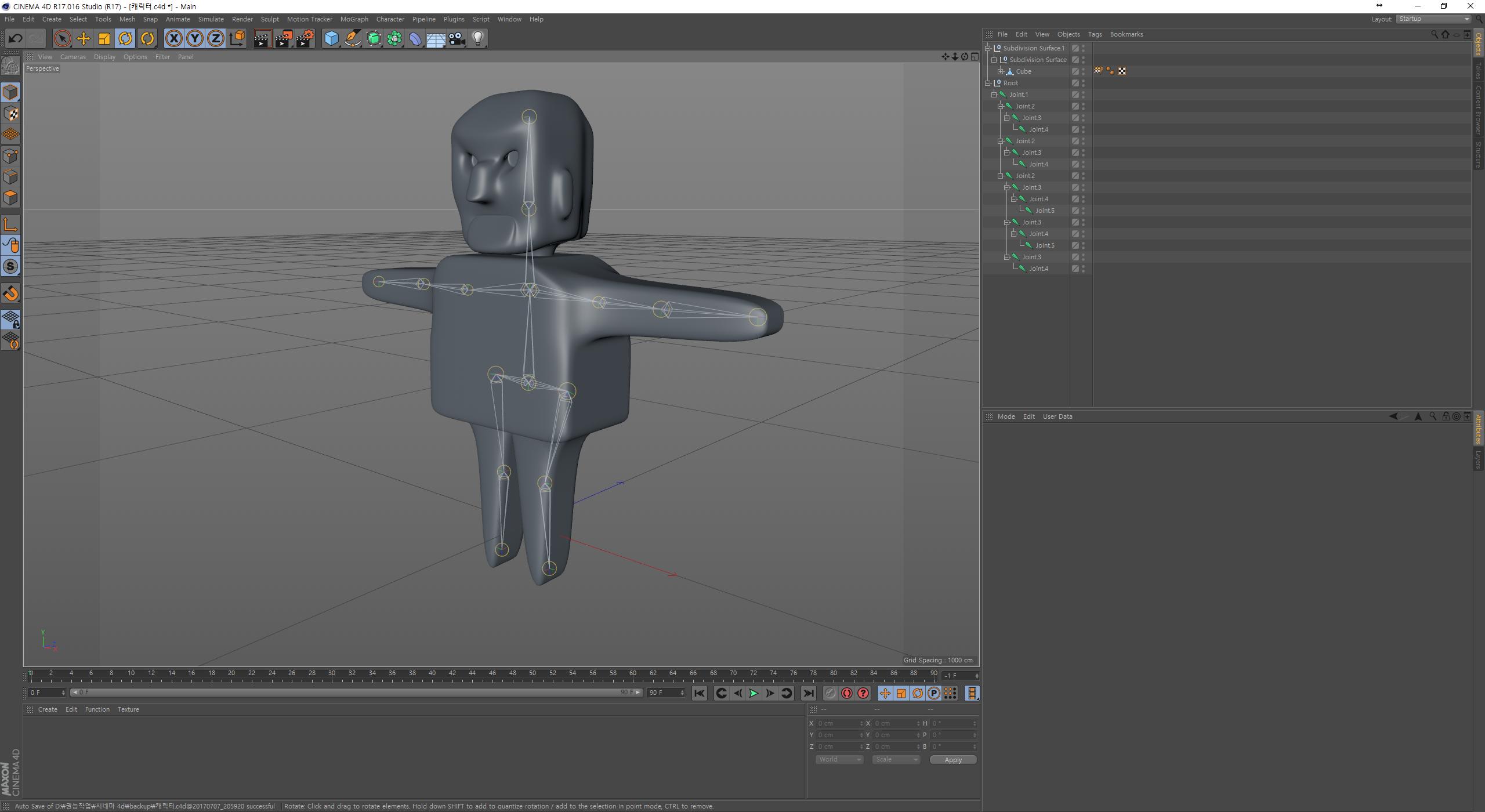Open the World coordinate dropdown

pos(839,760)
